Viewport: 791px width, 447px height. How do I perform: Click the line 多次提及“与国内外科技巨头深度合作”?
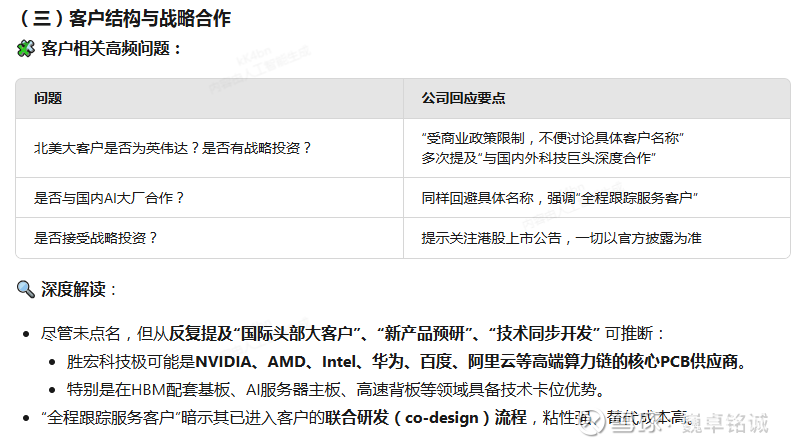tap(538, 158)
